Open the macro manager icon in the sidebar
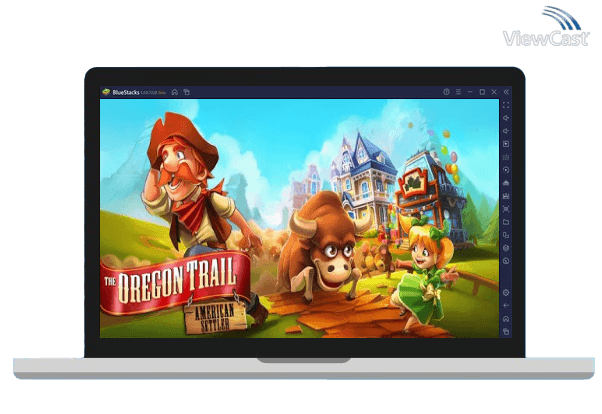602x414 pixels. click(506, 196)
